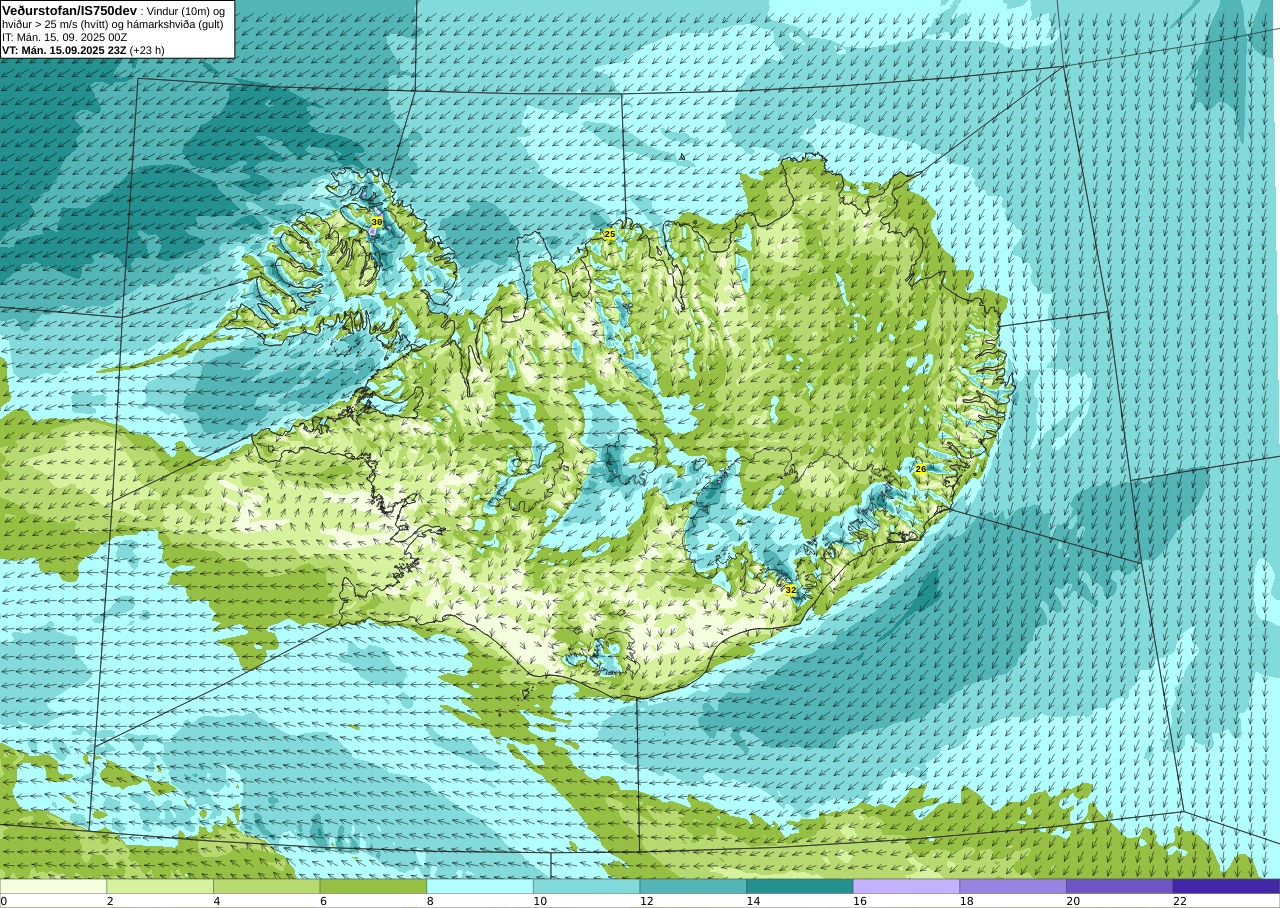Select the dark violet legend swatch above 22
Viewport: 1280px width, 908px height.
click(1226, 886)
